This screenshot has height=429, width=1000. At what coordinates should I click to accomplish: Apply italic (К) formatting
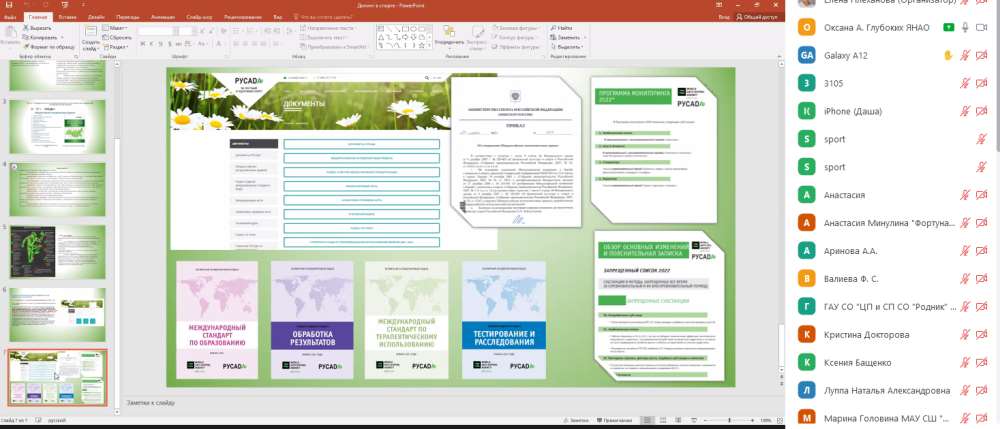[152, 43]
